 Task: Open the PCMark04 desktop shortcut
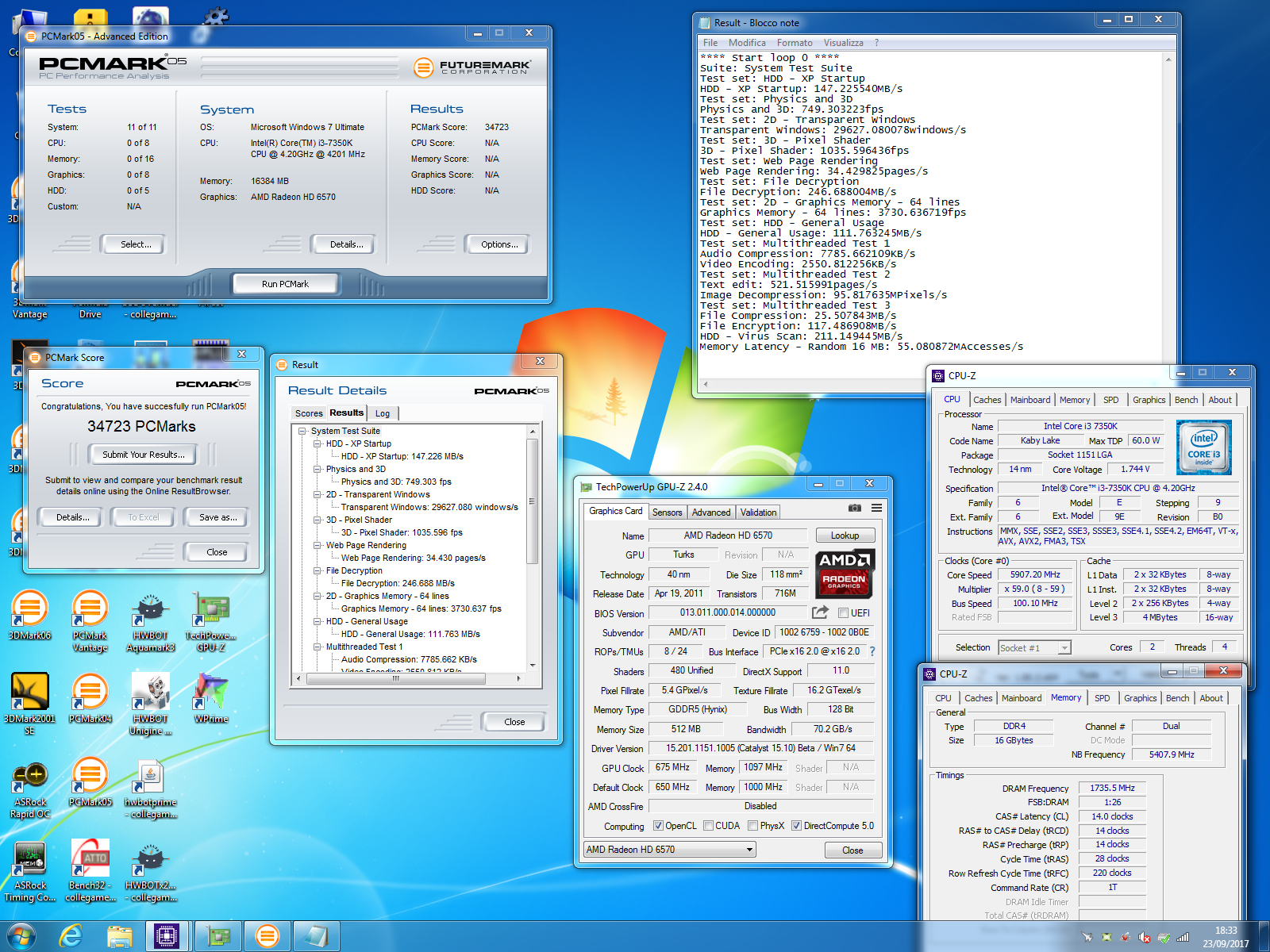tap(90, 698)
